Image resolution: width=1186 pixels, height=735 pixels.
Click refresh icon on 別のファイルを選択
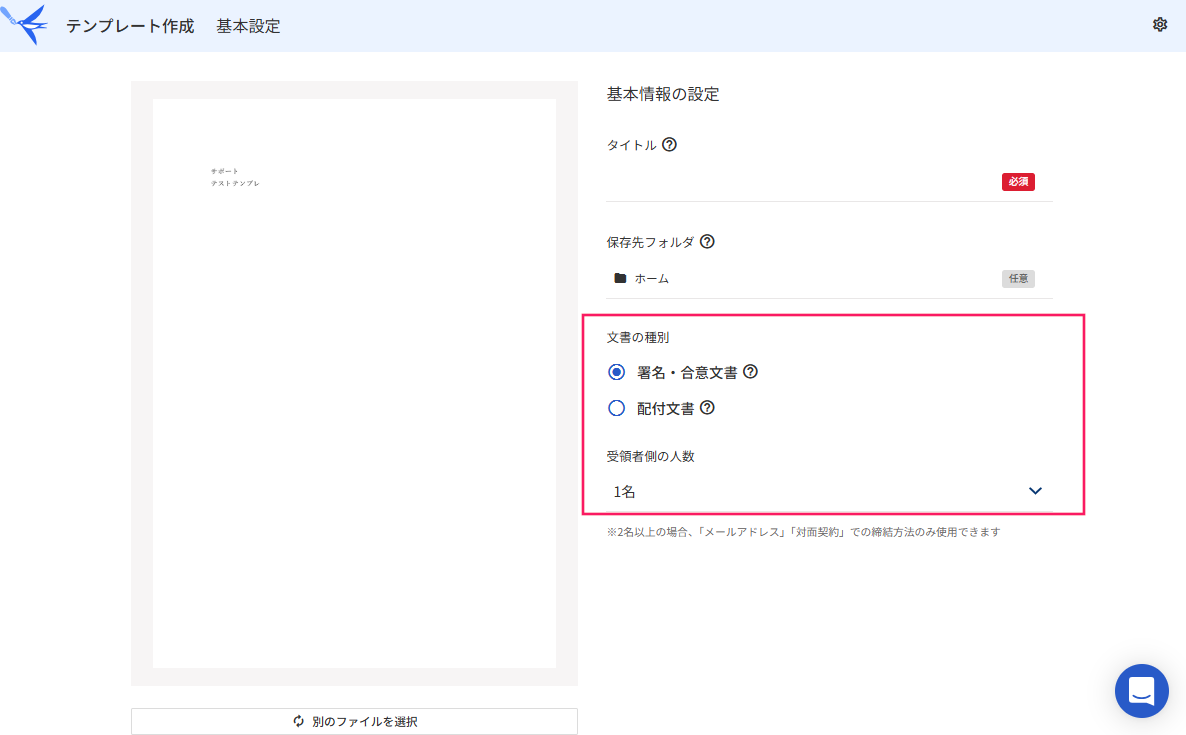pos(299,721)
